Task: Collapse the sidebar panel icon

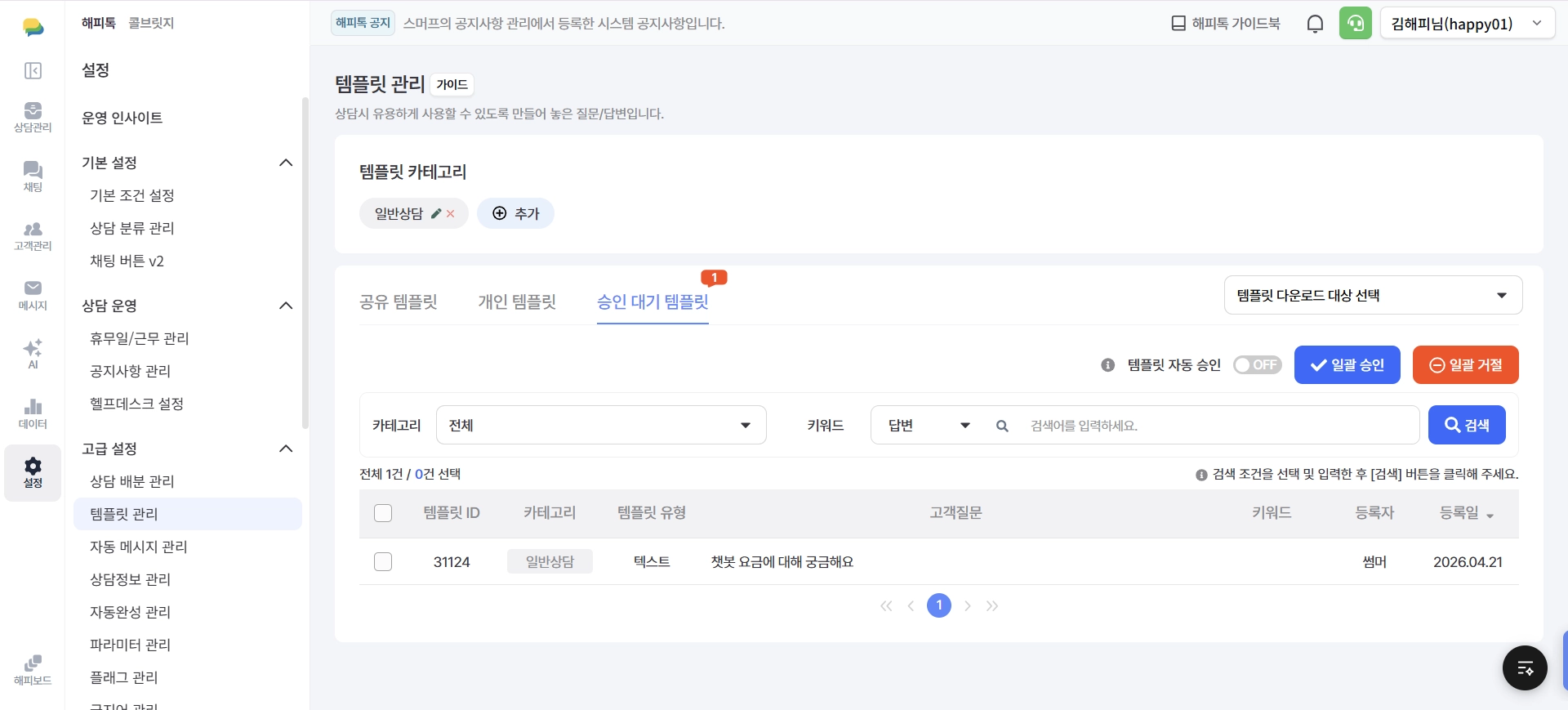Action: [33, 71]
